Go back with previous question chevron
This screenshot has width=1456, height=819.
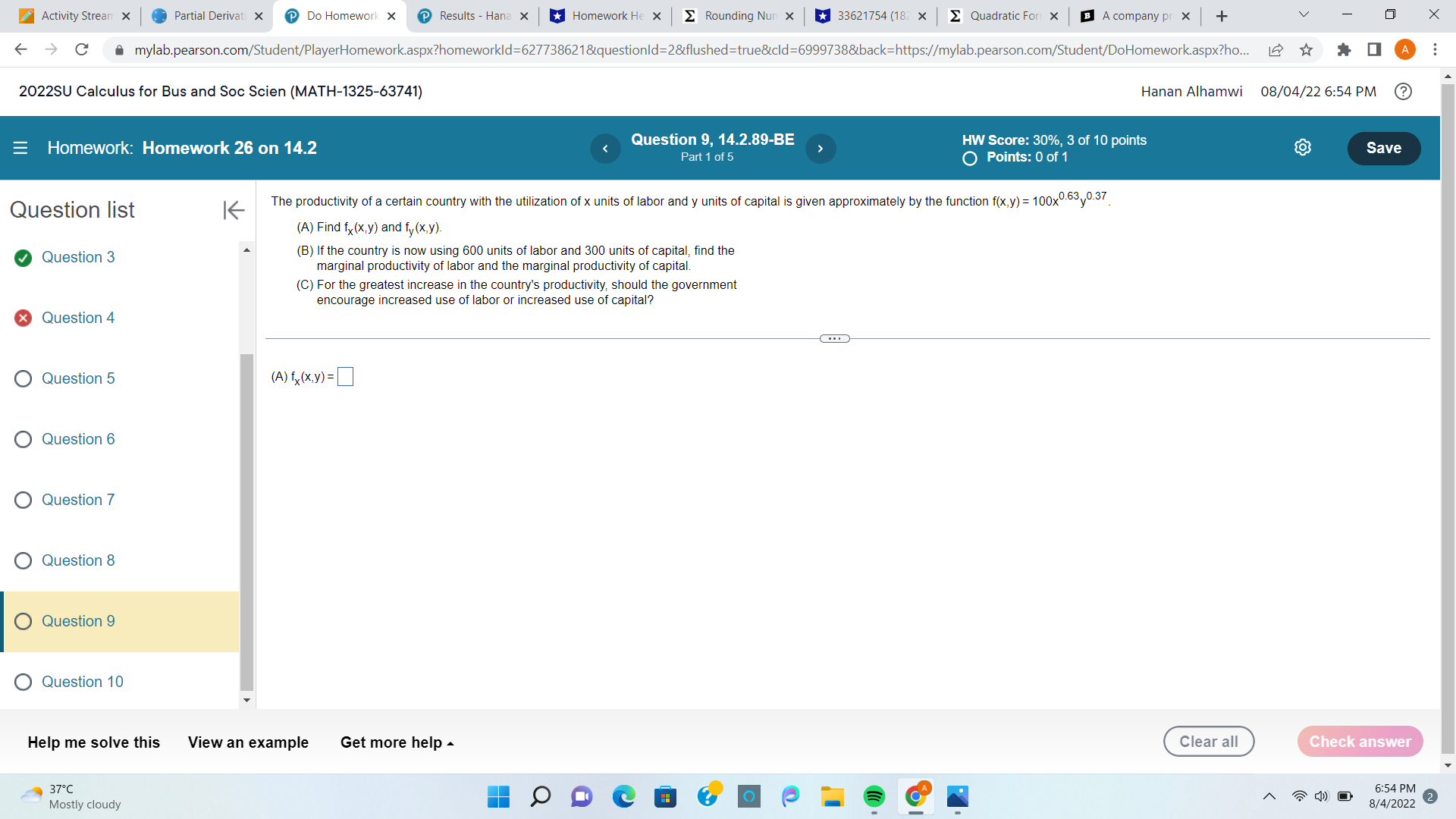coord(605,149)
